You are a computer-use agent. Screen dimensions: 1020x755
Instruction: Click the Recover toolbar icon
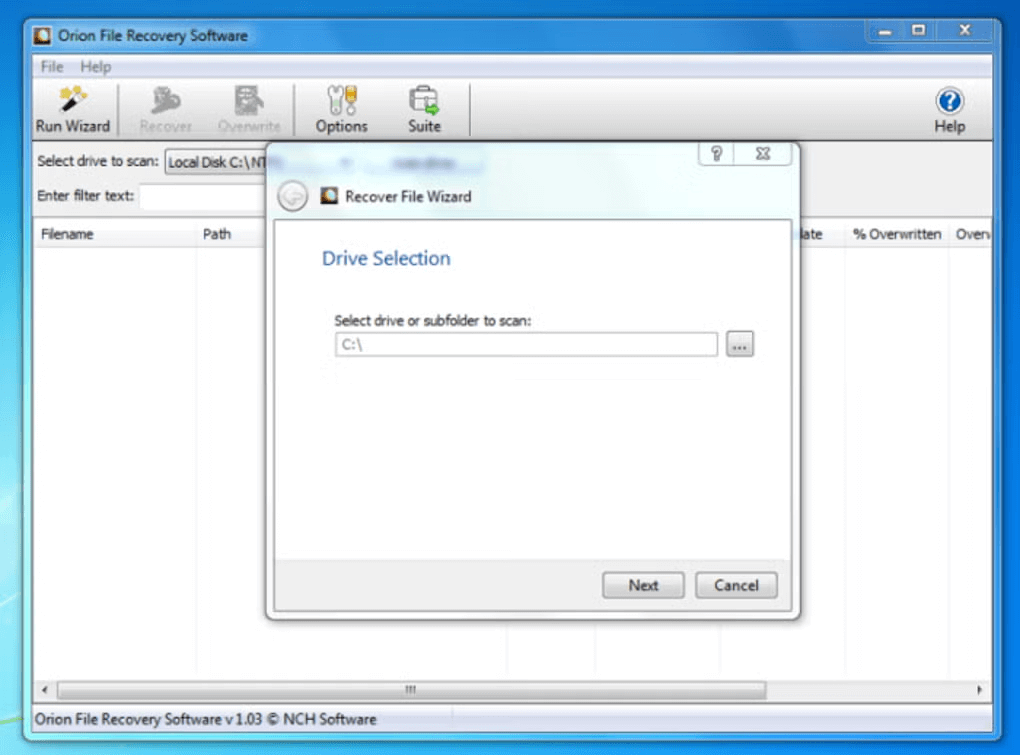pos(165,109)
